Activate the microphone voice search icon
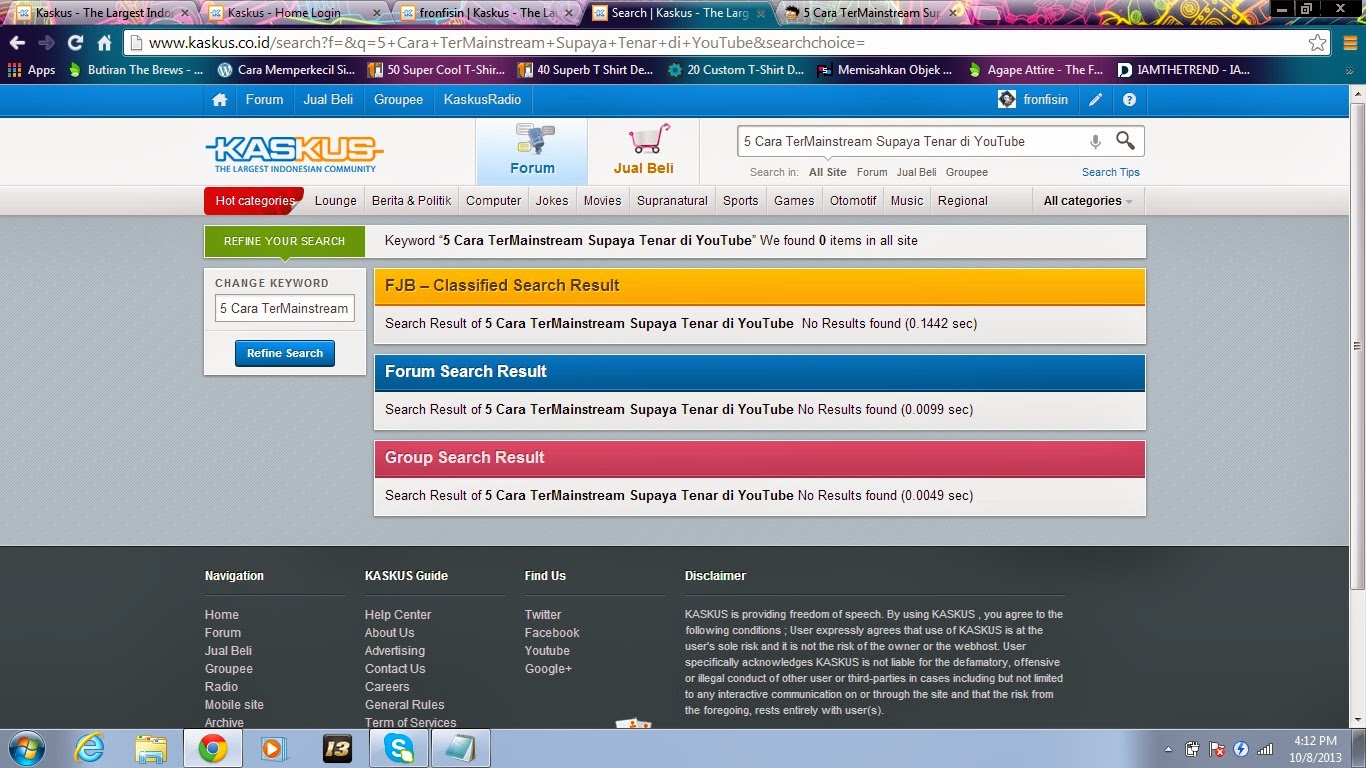Screen dimensions: 1366x768 point(1095,142)
